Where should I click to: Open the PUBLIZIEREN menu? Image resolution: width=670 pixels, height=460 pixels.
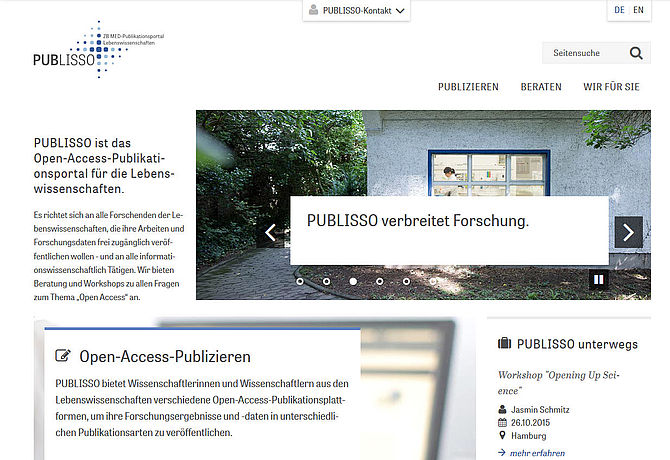[468, 87]
